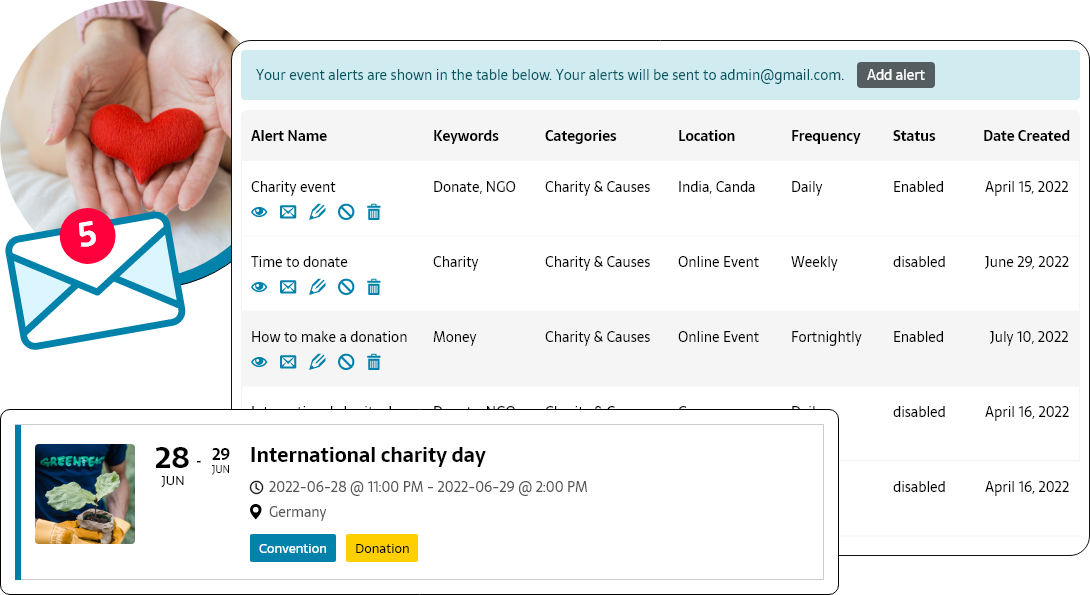1090x595 pixels.
Task: Disable "Charity event" using its block icon
Action: click(345, 212)
